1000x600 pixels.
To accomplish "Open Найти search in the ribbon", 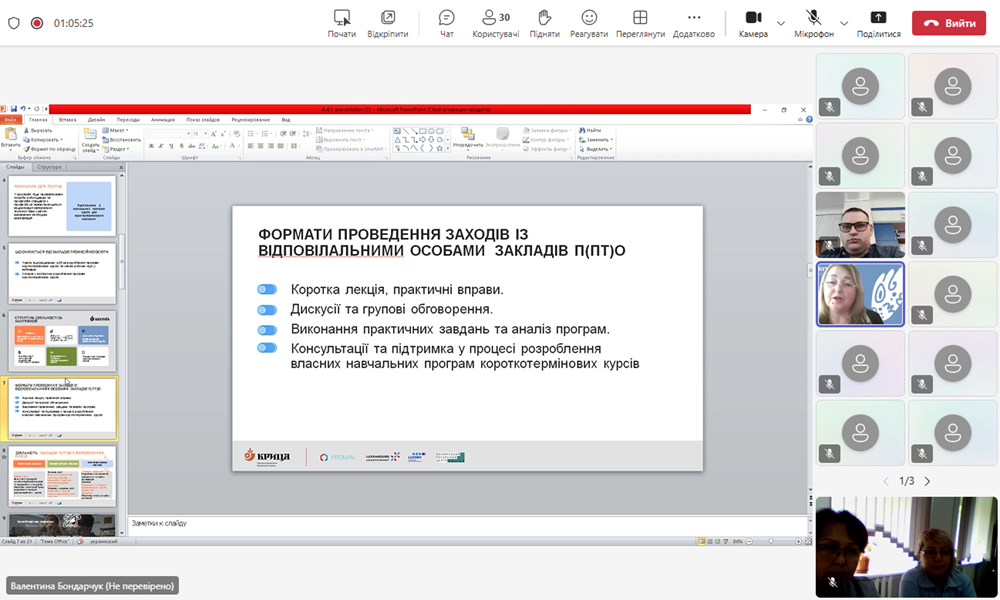I will click(586, 129).
